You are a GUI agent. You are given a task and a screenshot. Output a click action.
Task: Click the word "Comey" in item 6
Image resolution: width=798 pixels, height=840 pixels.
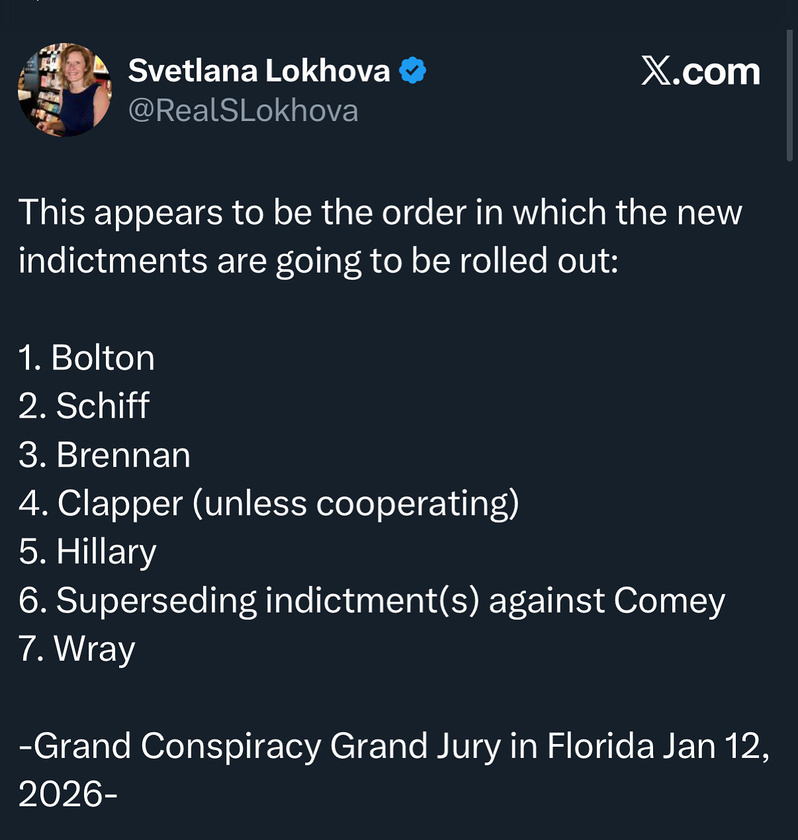tap(669, 601)
